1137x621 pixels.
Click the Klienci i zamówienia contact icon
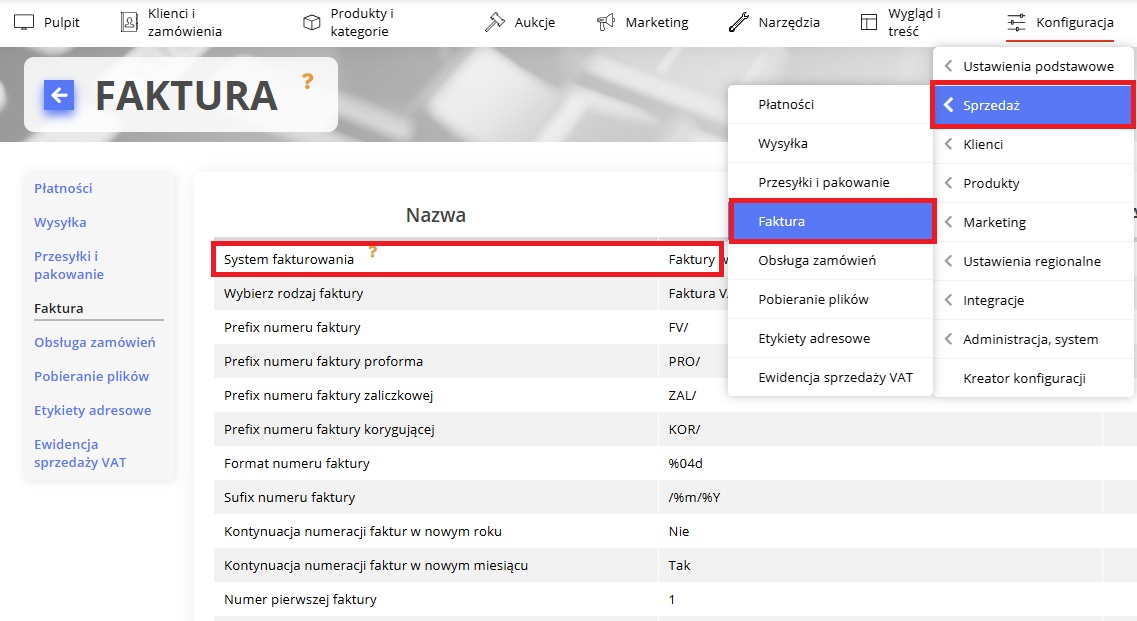pos(129,22)
